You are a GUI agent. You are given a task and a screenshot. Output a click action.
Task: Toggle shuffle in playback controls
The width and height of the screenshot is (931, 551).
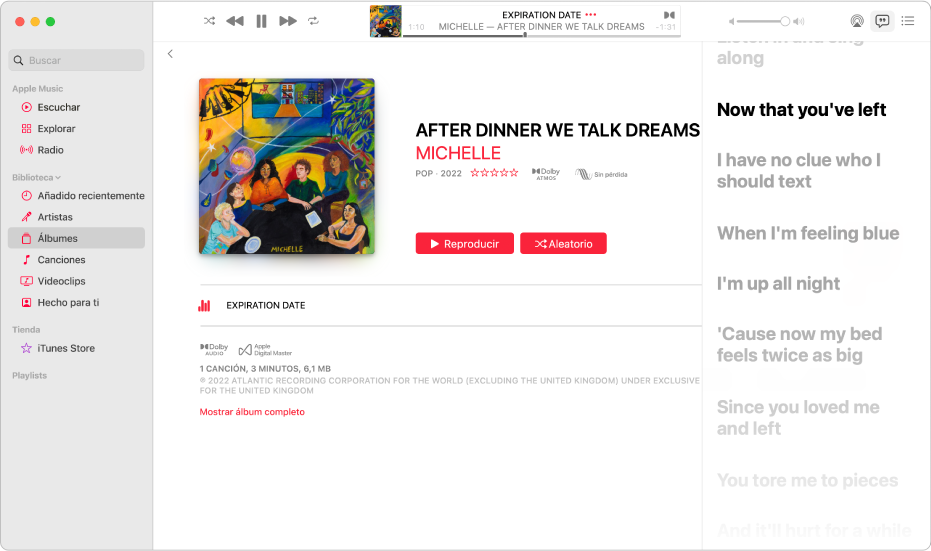209,21
